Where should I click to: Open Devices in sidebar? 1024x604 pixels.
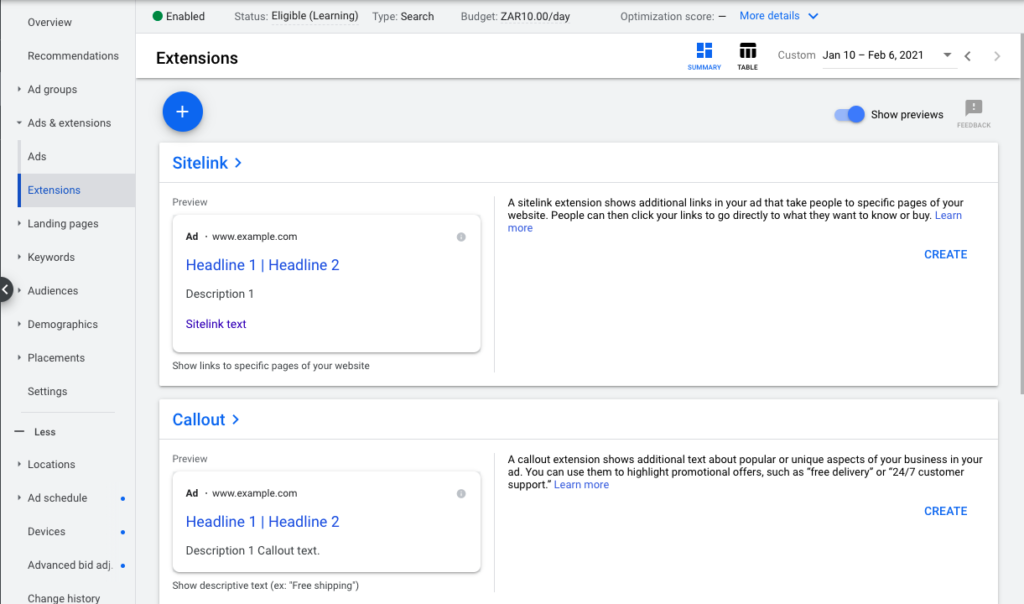coord(46,532)
